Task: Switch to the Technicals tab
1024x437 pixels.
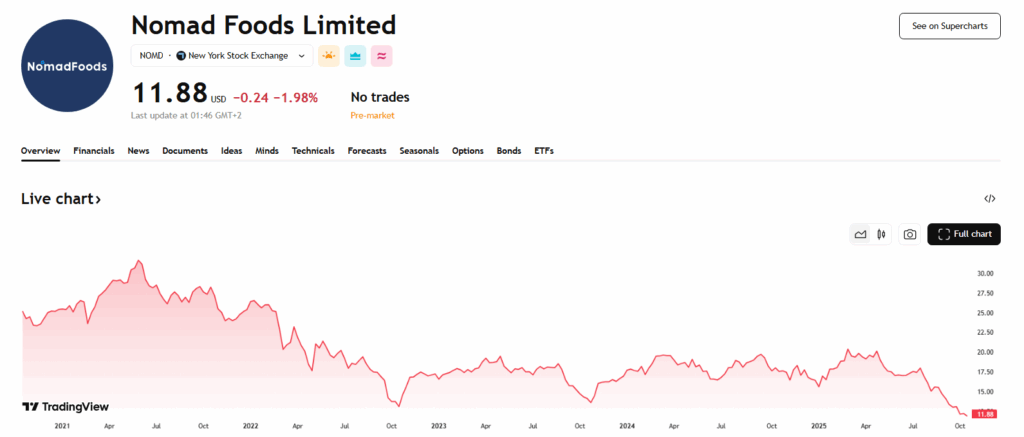Action: (x=313, y=151)
